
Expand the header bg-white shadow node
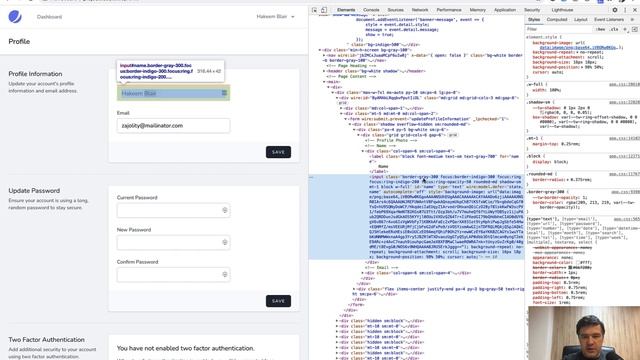pos(324,71)
